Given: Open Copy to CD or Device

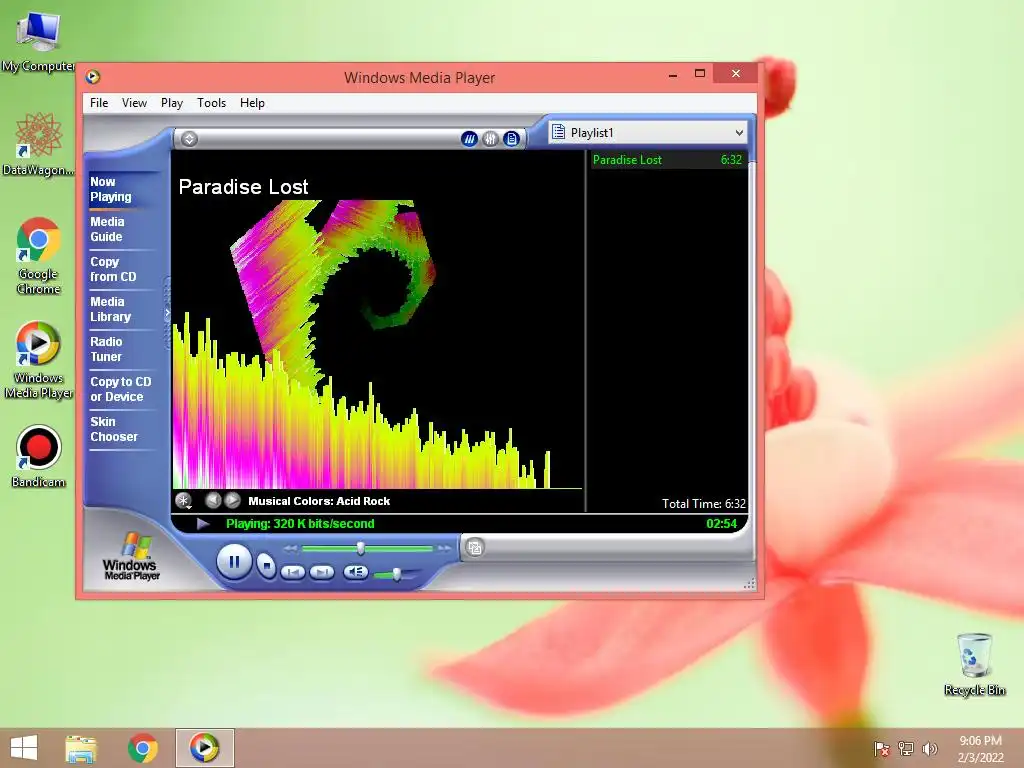Looking at the screenshot, I should pos(121,389).
